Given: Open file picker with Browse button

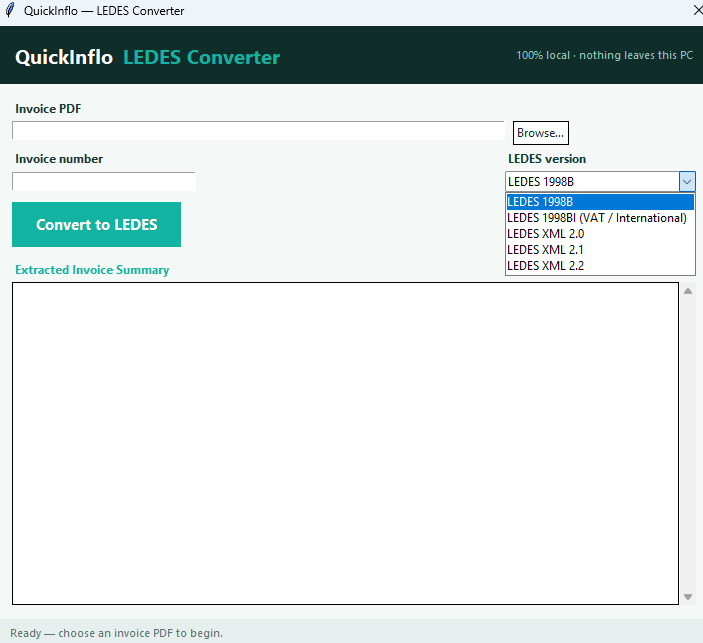Looking at the screenshot, I should (x=541, y=133).
